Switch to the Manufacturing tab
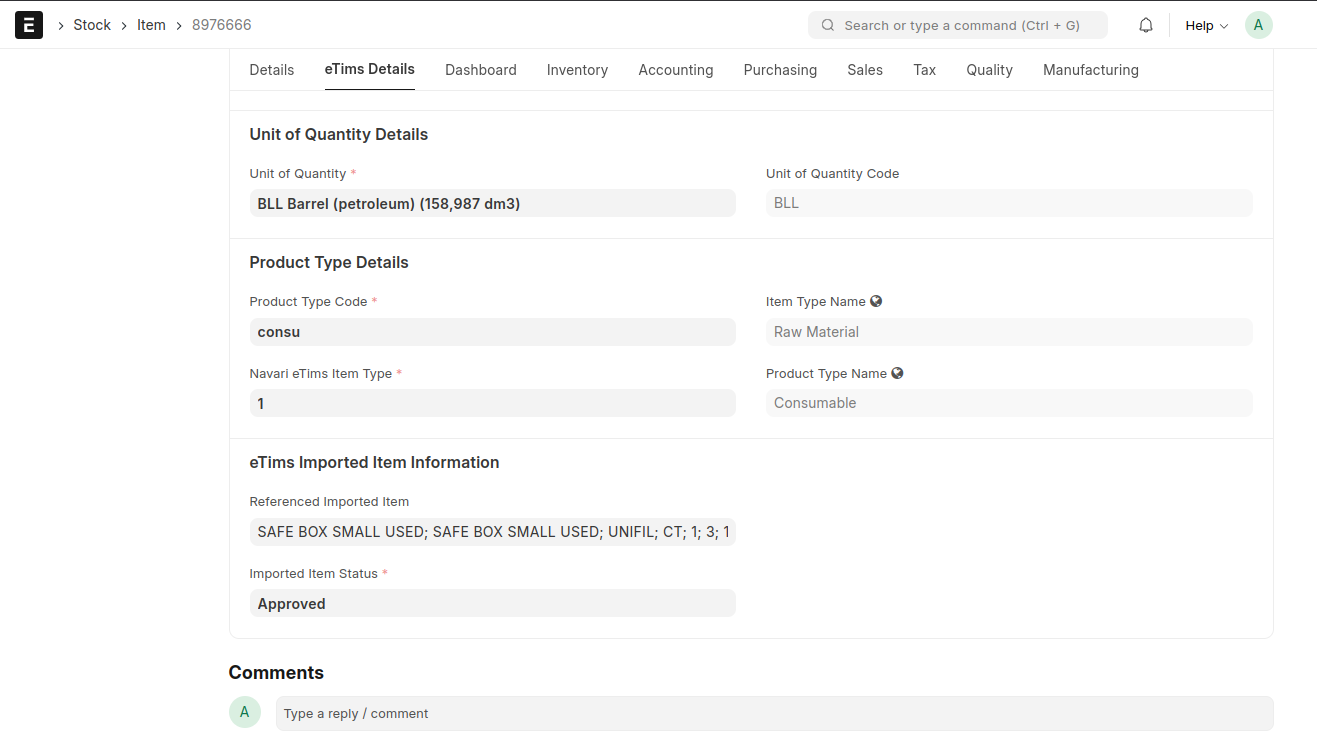Image resolution: width=1317 pixels, height=731 pixels. 1091,70
